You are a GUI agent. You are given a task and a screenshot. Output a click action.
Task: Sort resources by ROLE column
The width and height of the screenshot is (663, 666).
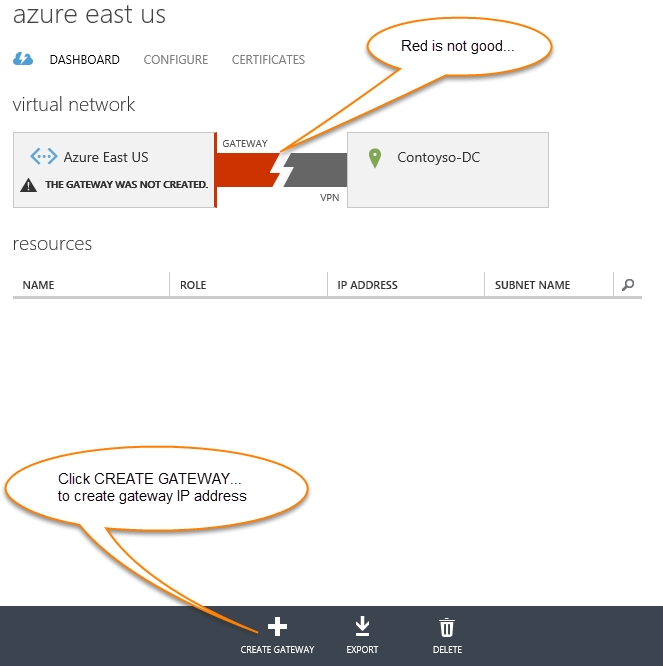193,285
